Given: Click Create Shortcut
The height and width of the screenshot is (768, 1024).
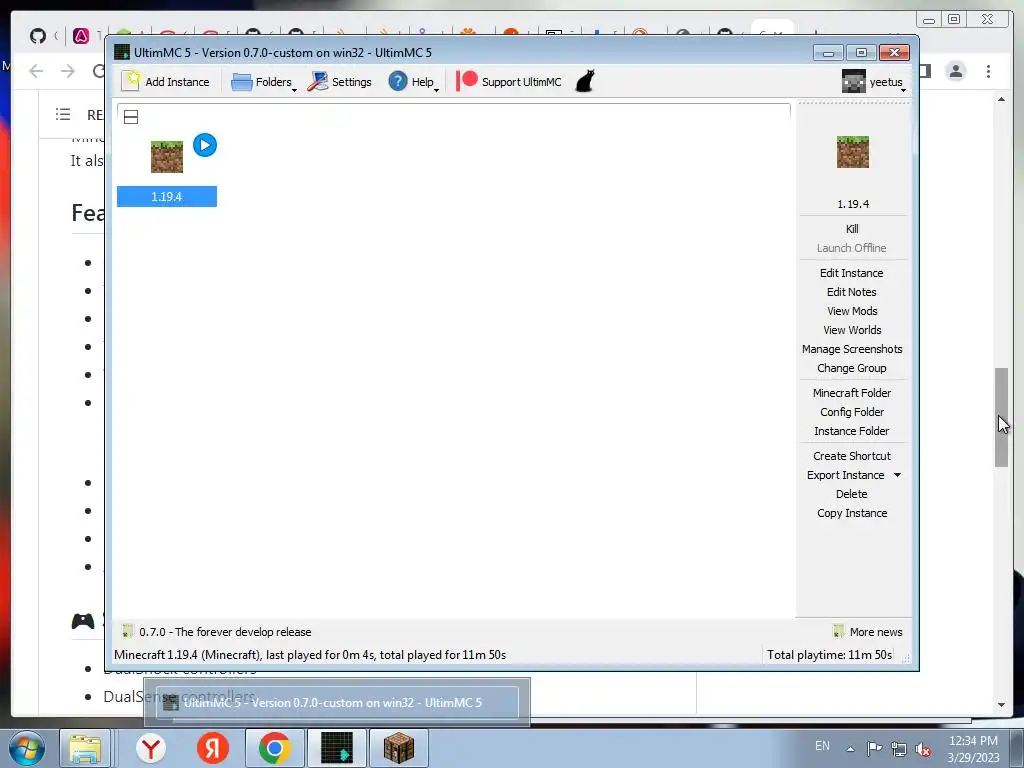Looking at the screenshot, I should pos(852,456).
